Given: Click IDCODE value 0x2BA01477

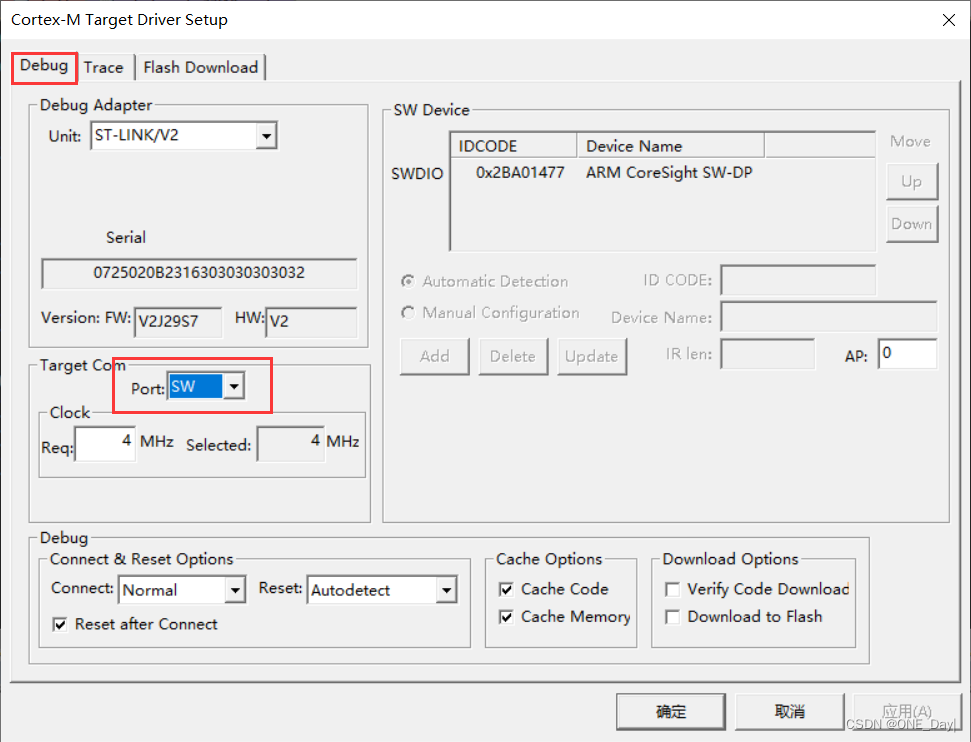Looking at the screenshot, I should 520,173.
